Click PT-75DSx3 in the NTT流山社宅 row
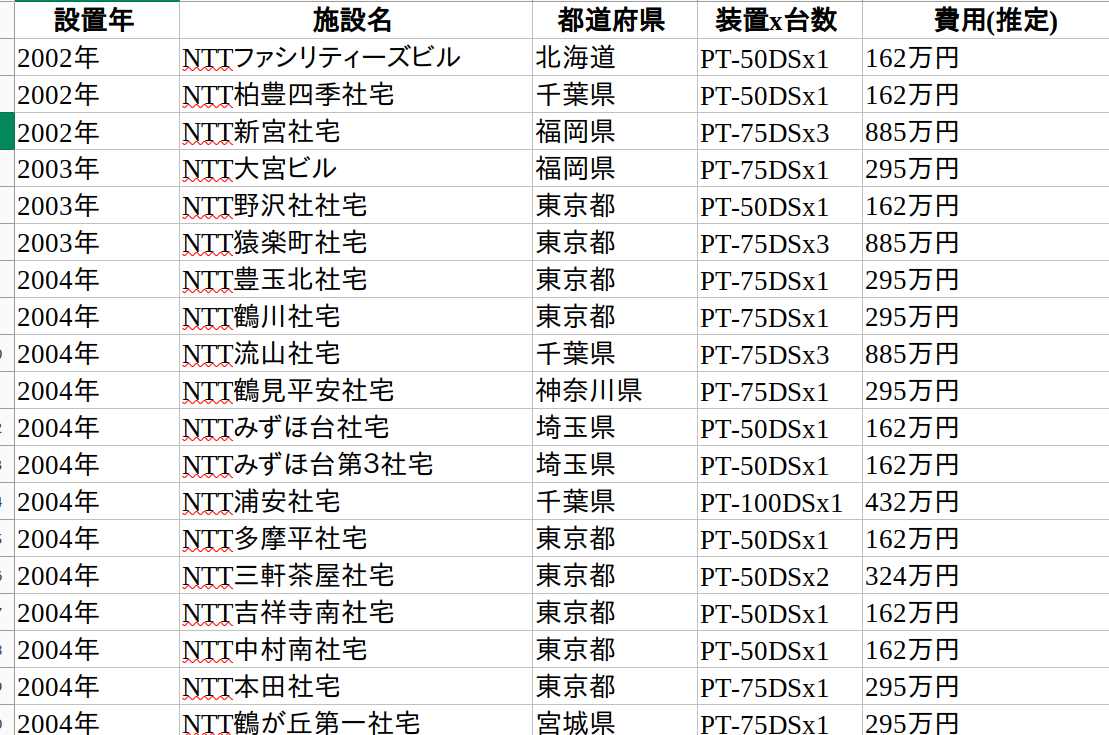This screenshot has width=1109, height=735. tap(779, 354)
